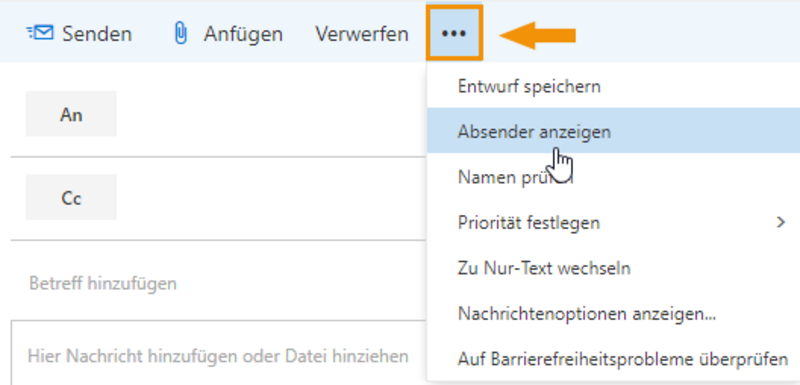Open the Prioritität festlegen submenu
This screenshot has width=800, height=385.
[x=613, y=222]
